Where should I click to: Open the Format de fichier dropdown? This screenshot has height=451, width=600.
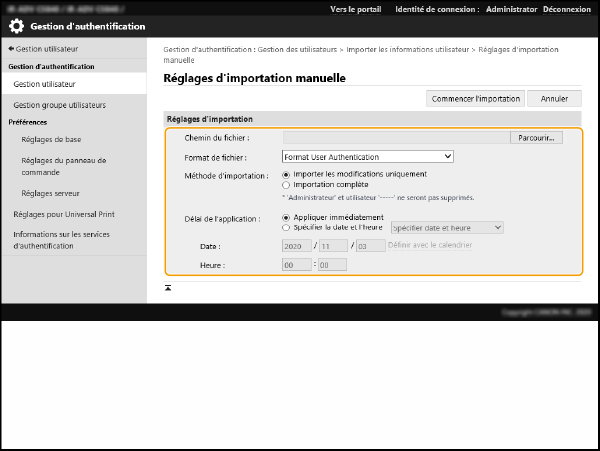(x=367, y=157)
